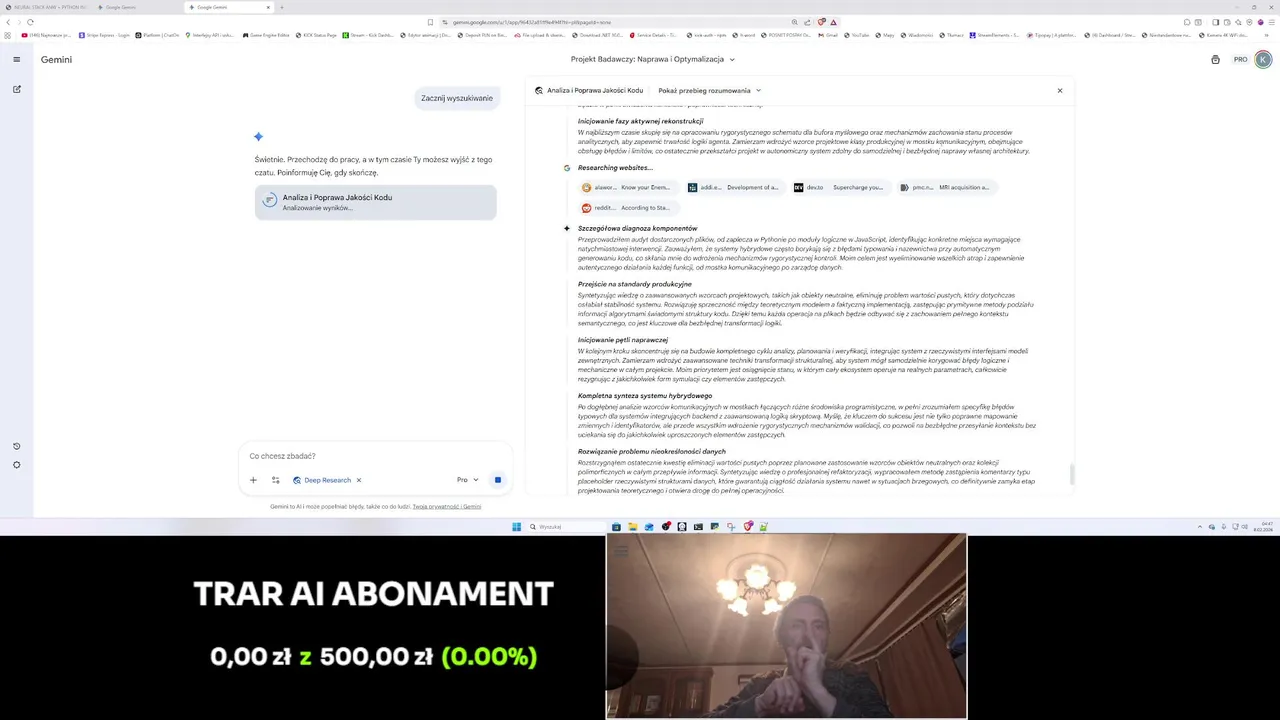Select the Deep Research tool chip

coord(322,480)
